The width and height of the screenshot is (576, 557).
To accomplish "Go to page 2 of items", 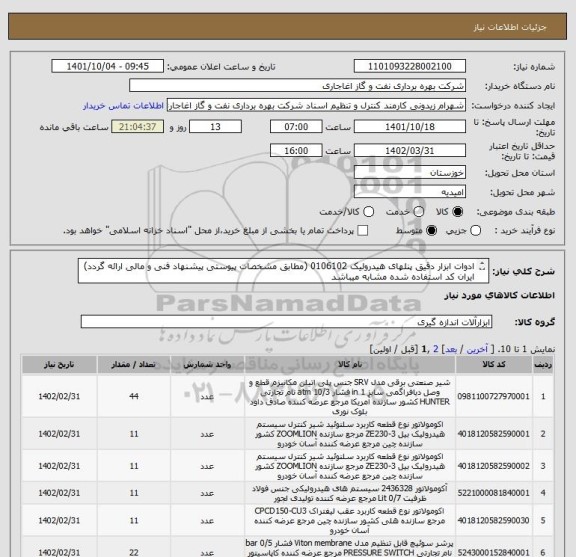I will click(x=436, y=349).
